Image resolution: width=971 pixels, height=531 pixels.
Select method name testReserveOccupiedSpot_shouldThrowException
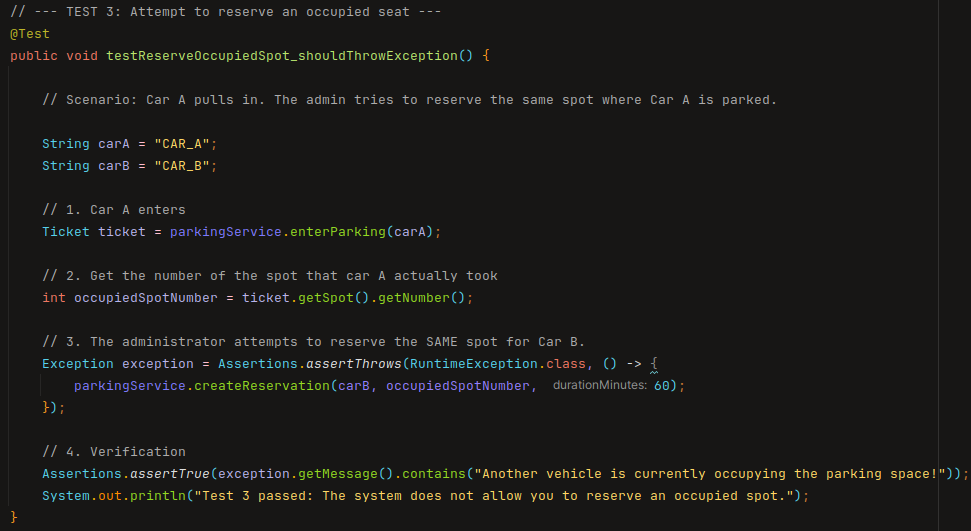coord(282,56)
